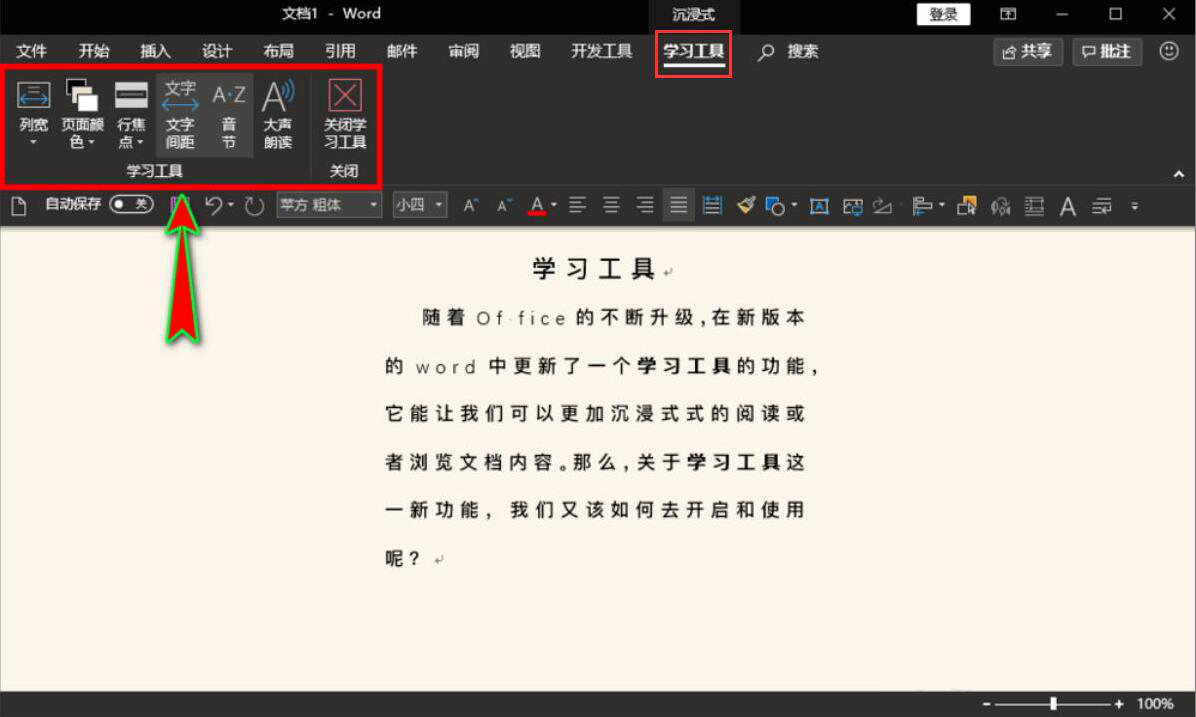Viewport: 1196px width, 717px height.
Task: Switch to the 邮件 tab
Action: point(402,51)
